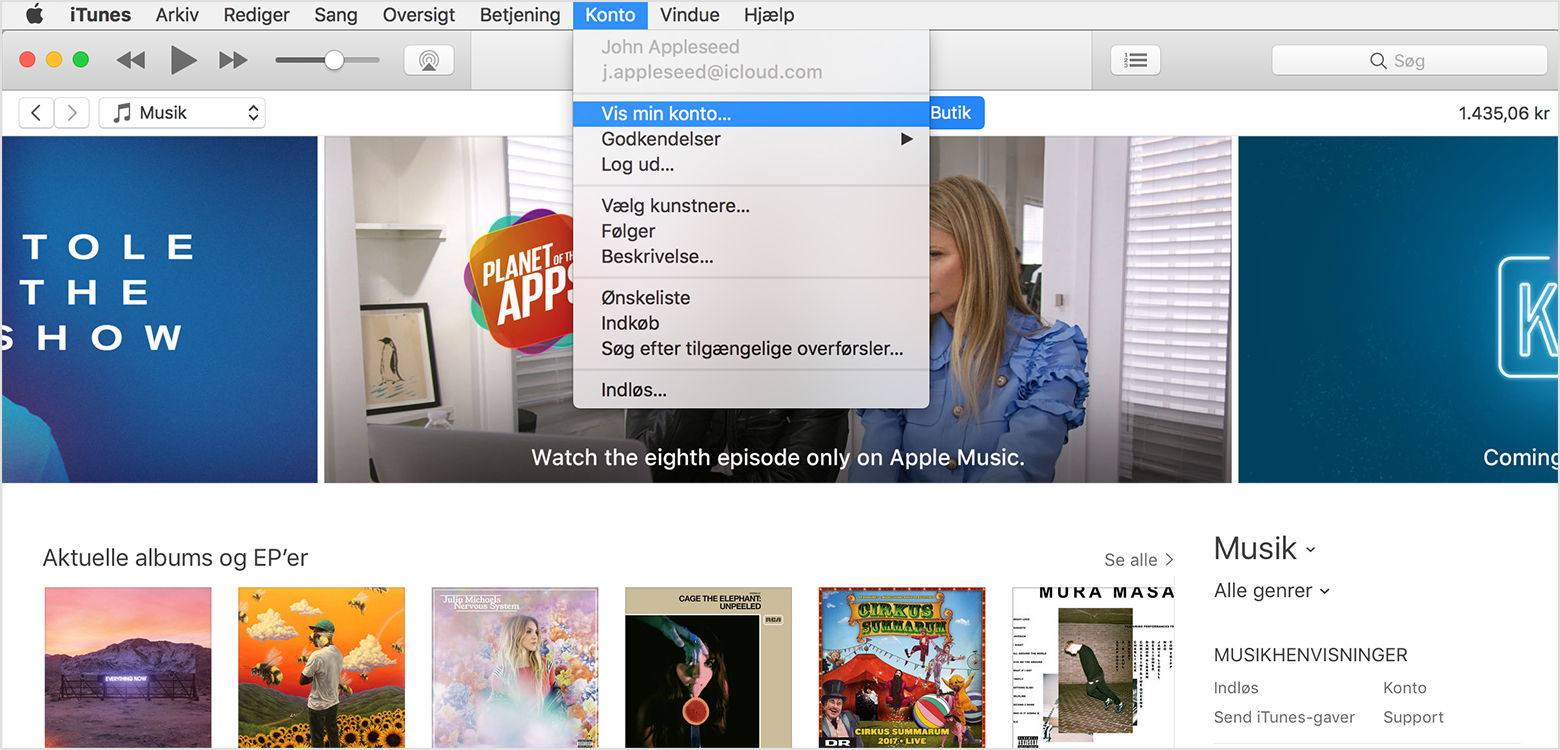Open the neon Coming banner
The image size is (1560, 750).
point(1398,310)
